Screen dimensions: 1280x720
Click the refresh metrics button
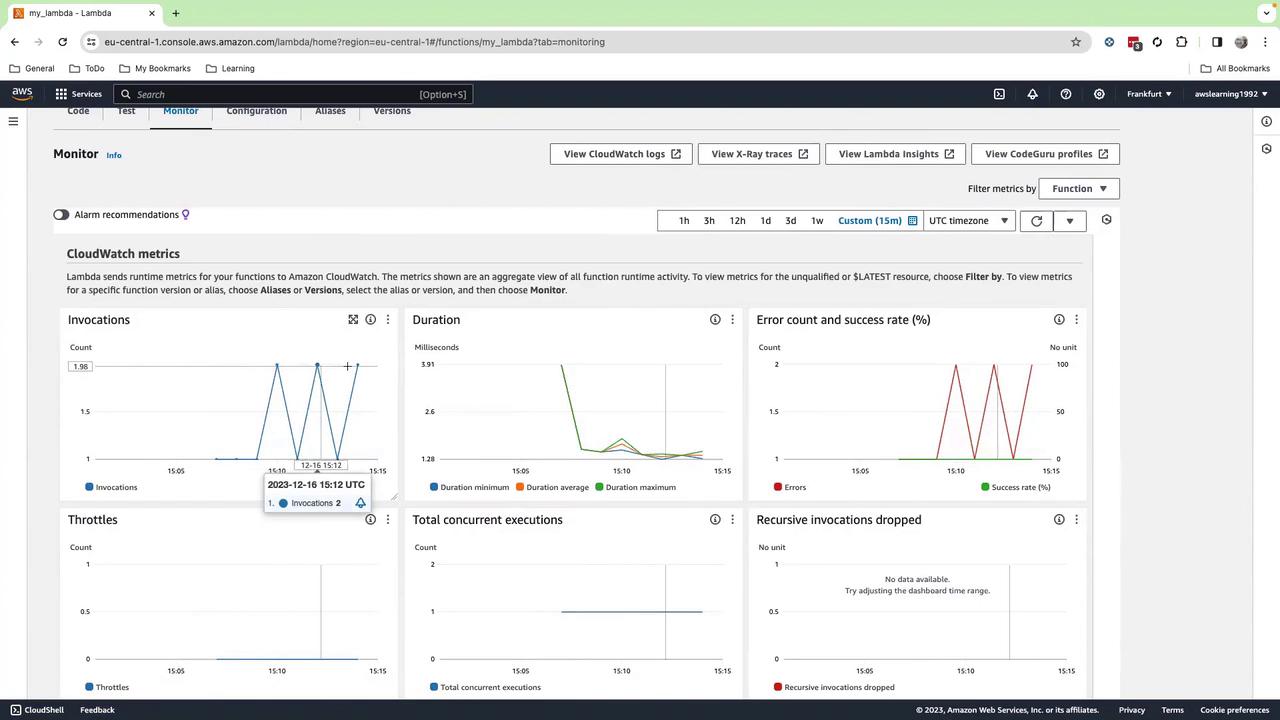click(1036, 221)
